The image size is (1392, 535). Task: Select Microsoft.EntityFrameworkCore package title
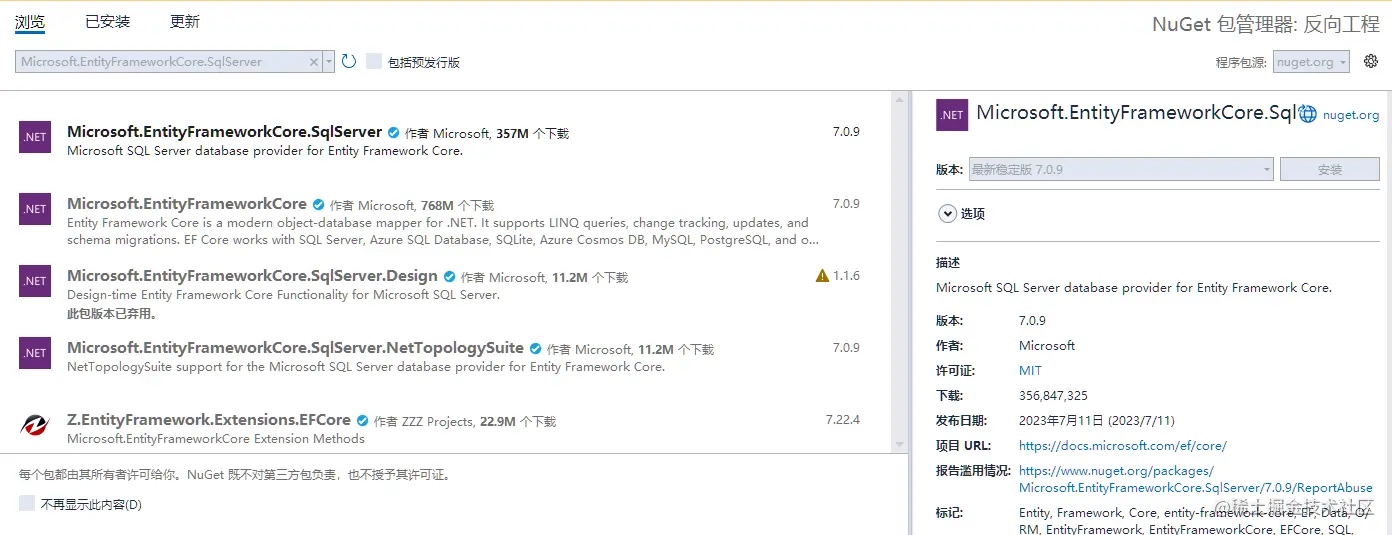[x=187, y=203]
